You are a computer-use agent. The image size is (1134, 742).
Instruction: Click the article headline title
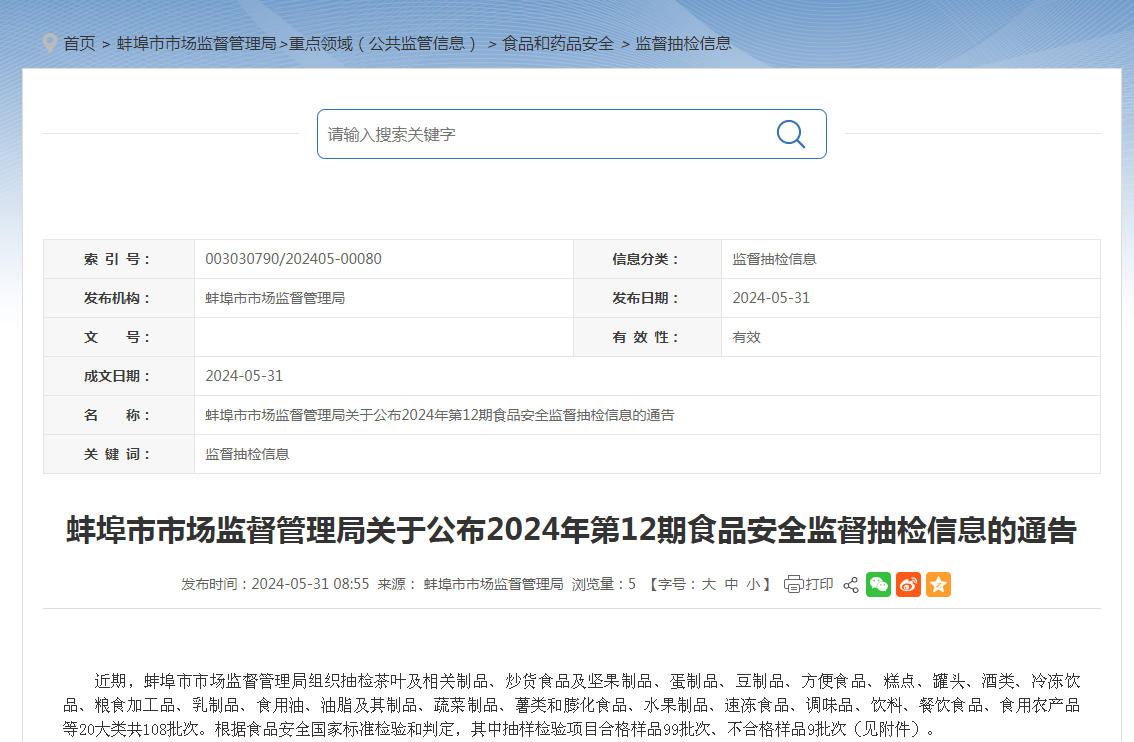[571, 531]
